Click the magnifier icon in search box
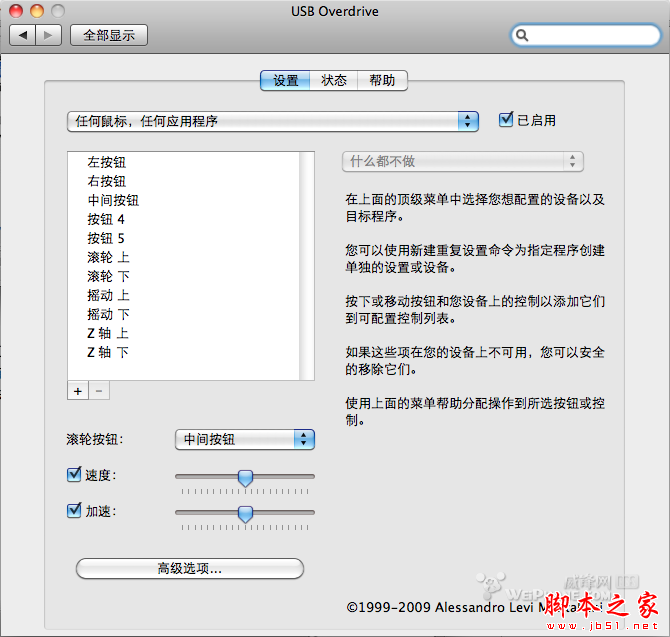Screen dimensions: 670x637 click(522, 35)
